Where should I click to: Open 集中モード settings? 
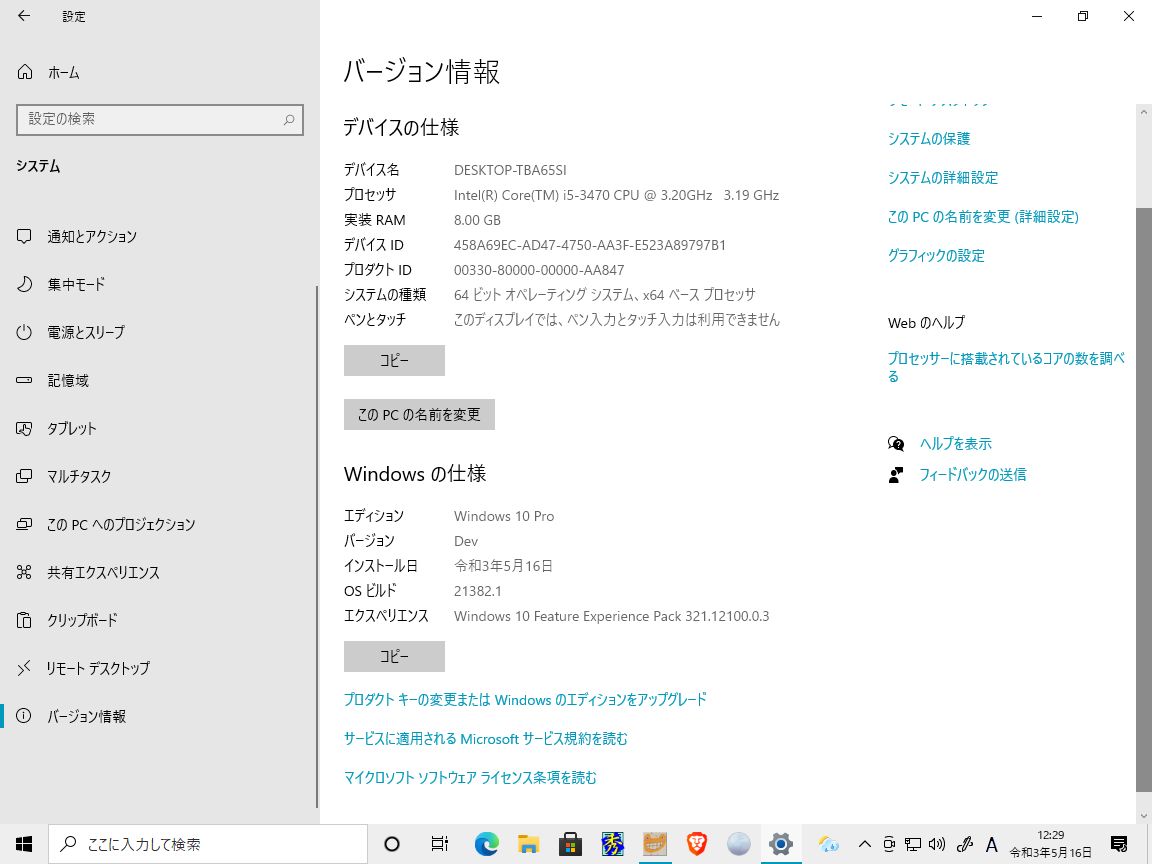point(158,284)
